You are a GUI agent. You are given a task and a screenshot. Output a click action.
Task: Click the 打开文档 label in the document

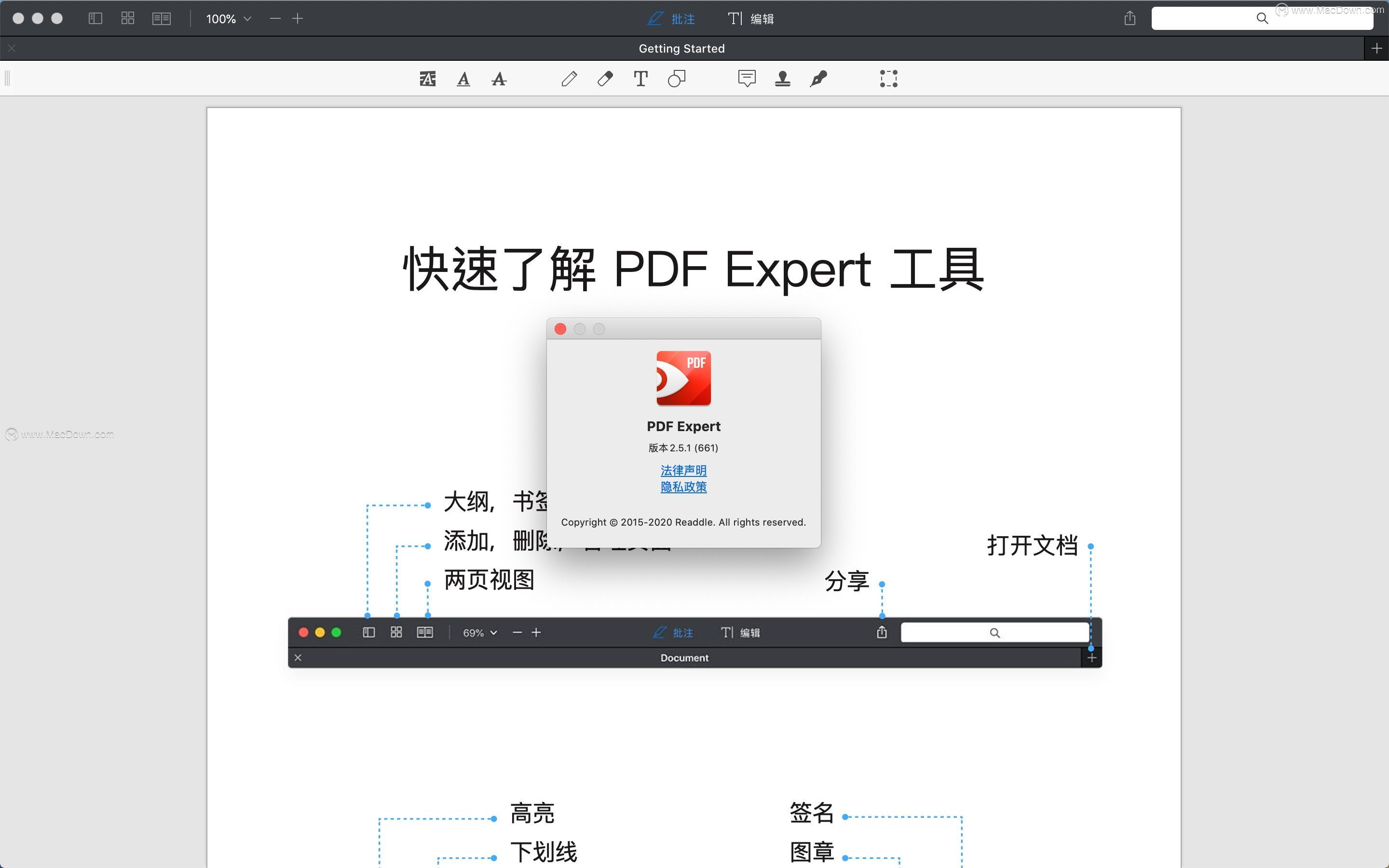(1032, 545)
